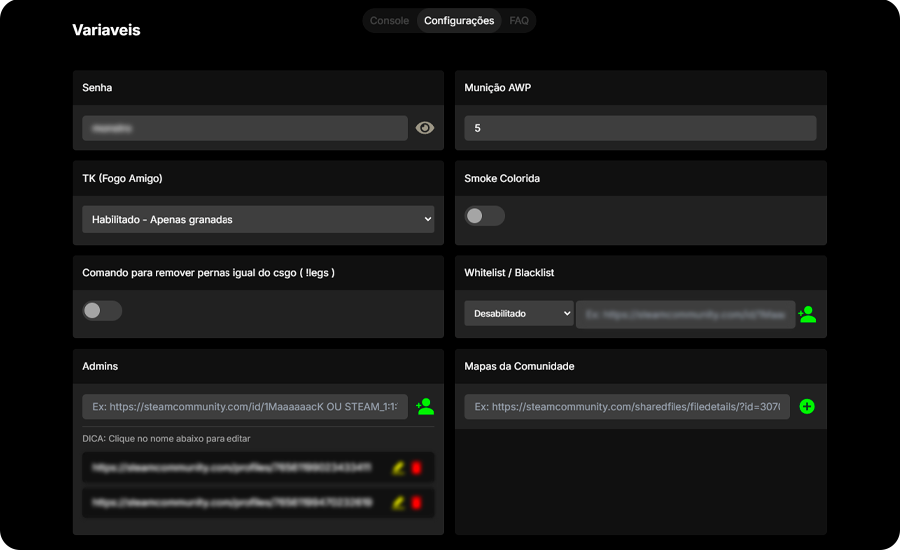
Task: Enable the Smoke Colorida toggle
Action: tap(485, 216)
